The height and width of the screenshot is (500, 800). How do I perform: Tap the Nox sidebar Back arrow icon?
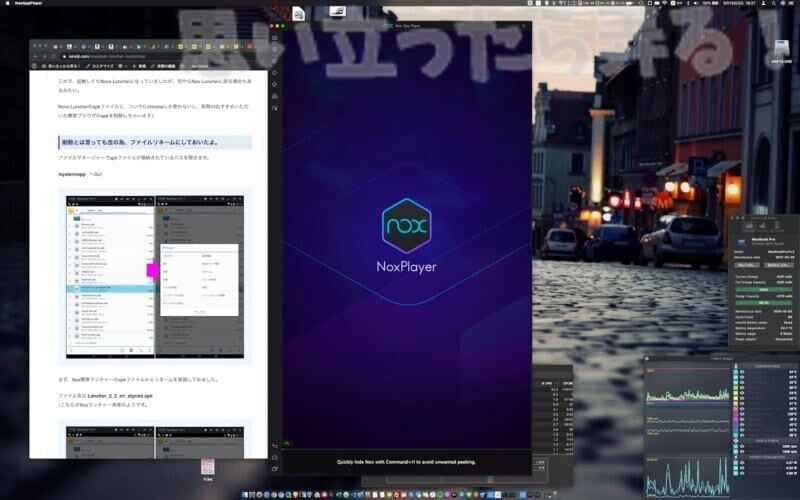coord(275,446)
